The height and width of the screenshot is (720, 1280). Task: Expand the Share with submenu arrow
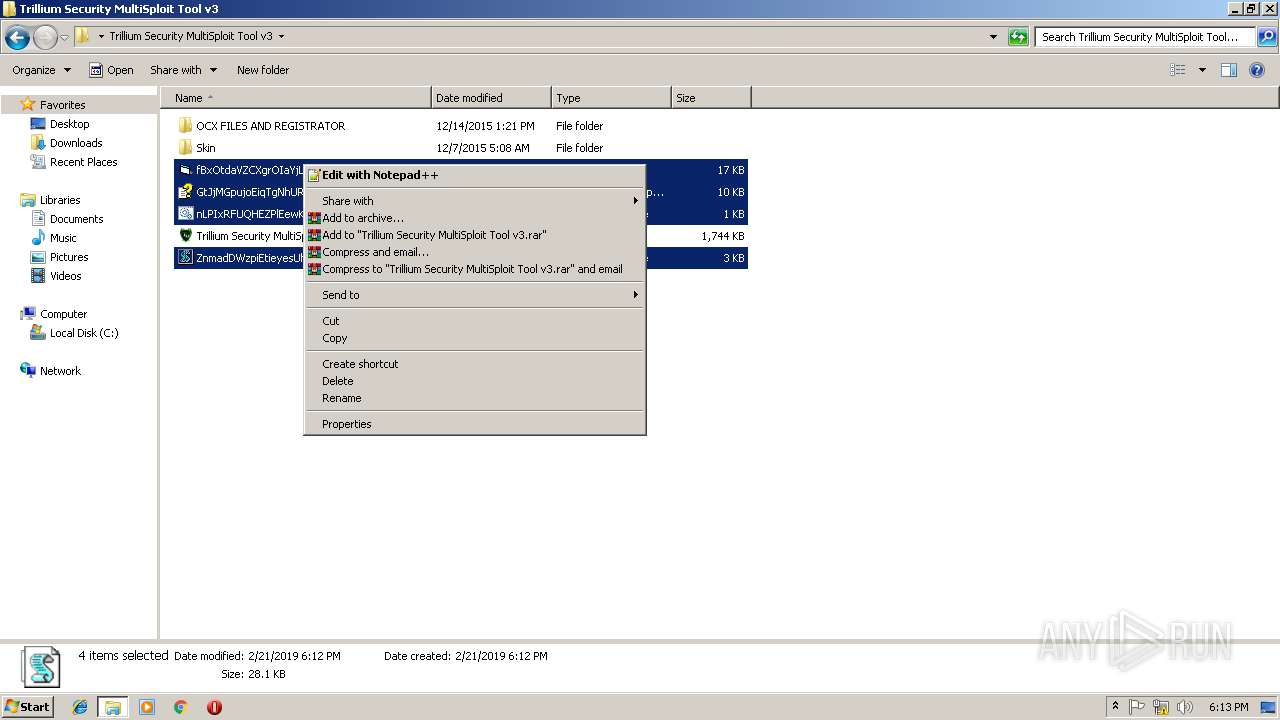pos(635,201)
